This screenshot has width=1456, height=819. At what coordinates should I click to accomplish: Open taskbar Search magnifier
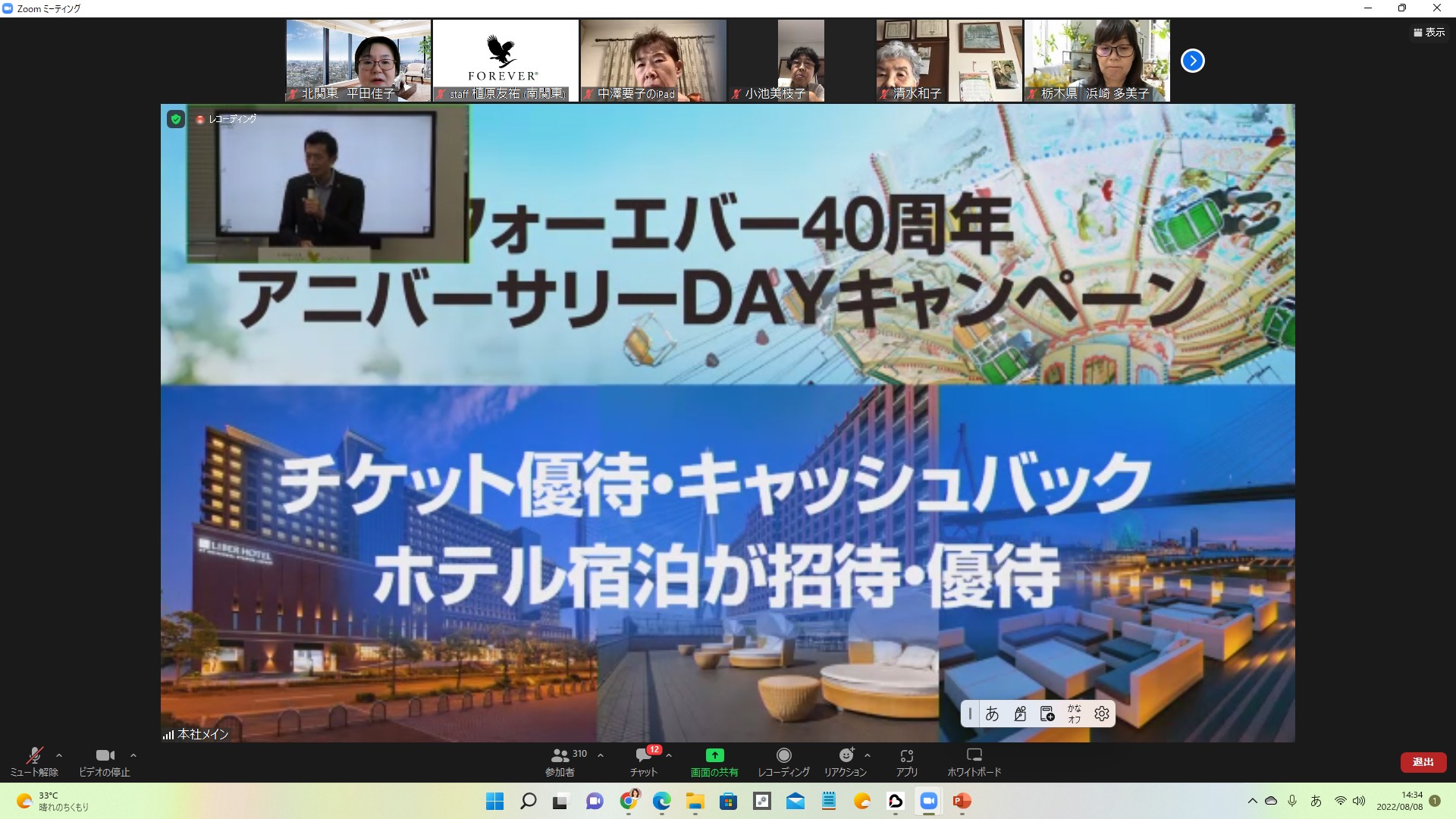click(529, 801)
